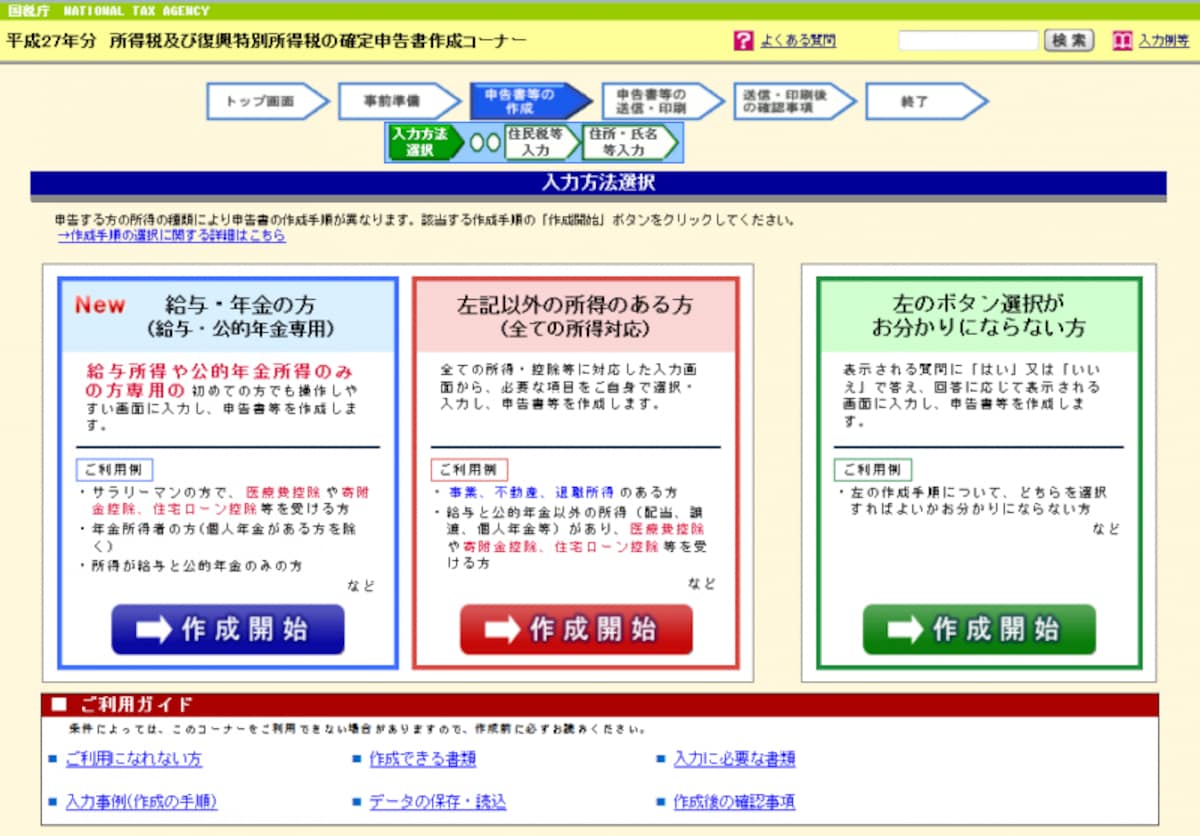Image resolution: width=1200 pixels, height=836 pixels.
Task: Go to 事前準備 step arrow
Action: (399, 101)
